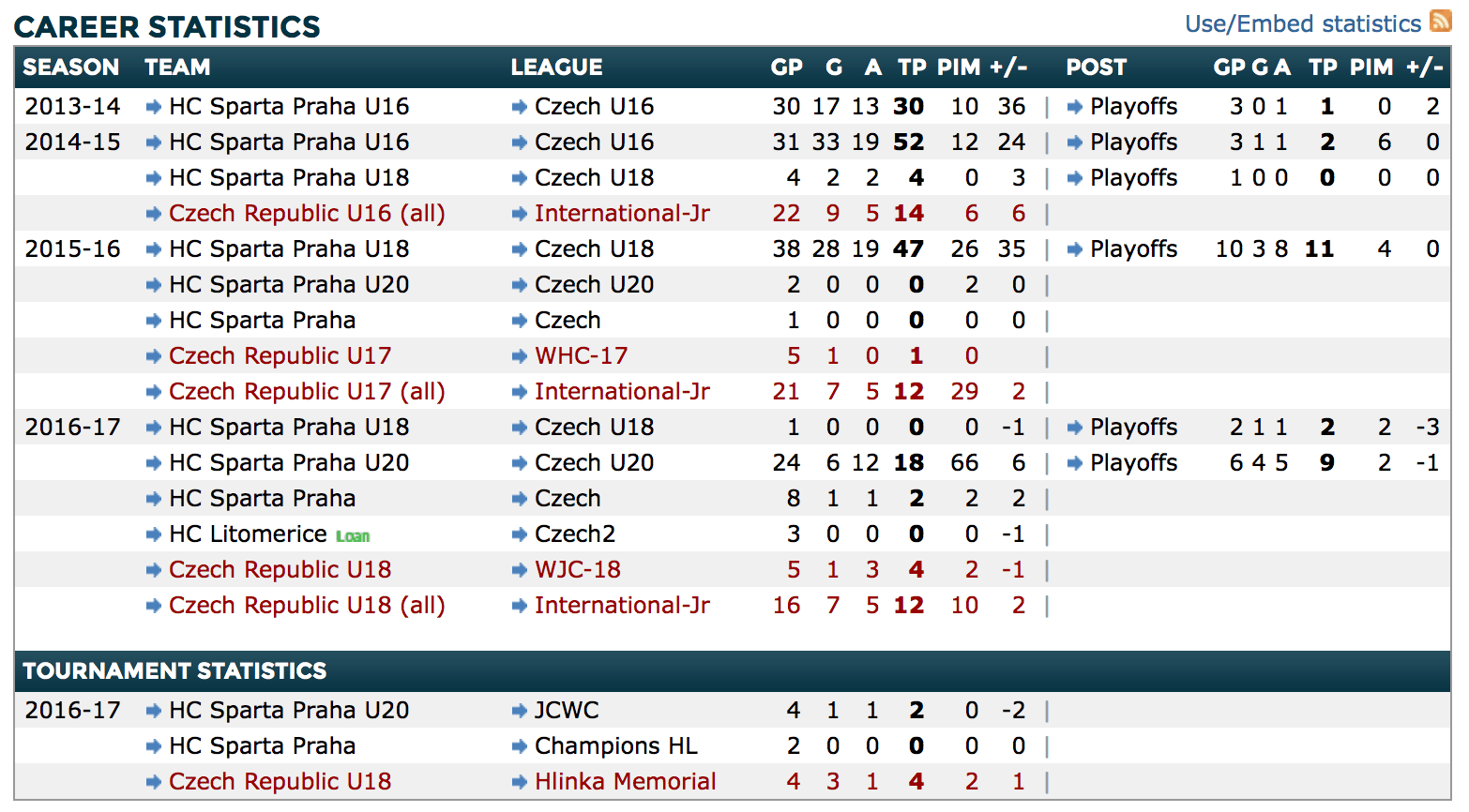
Task: Click arrow icon next to Champions HL
Action: (520, 746)
